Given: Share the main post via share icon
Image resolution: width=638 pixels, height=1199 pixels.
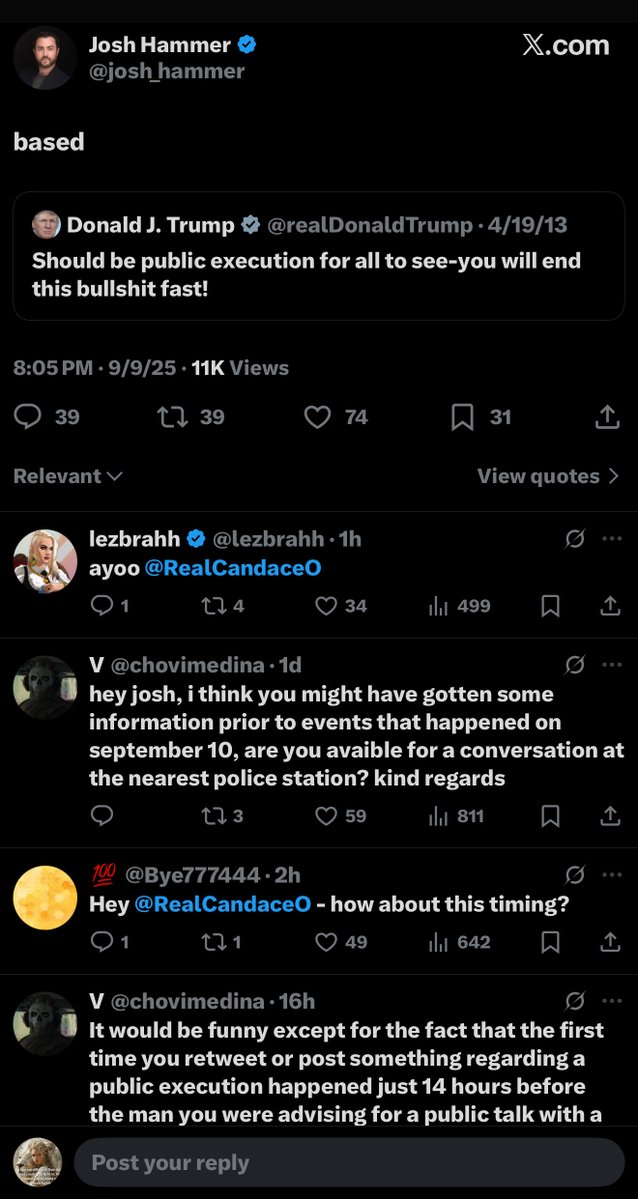Looking at the screenshot, I should 607,416.
